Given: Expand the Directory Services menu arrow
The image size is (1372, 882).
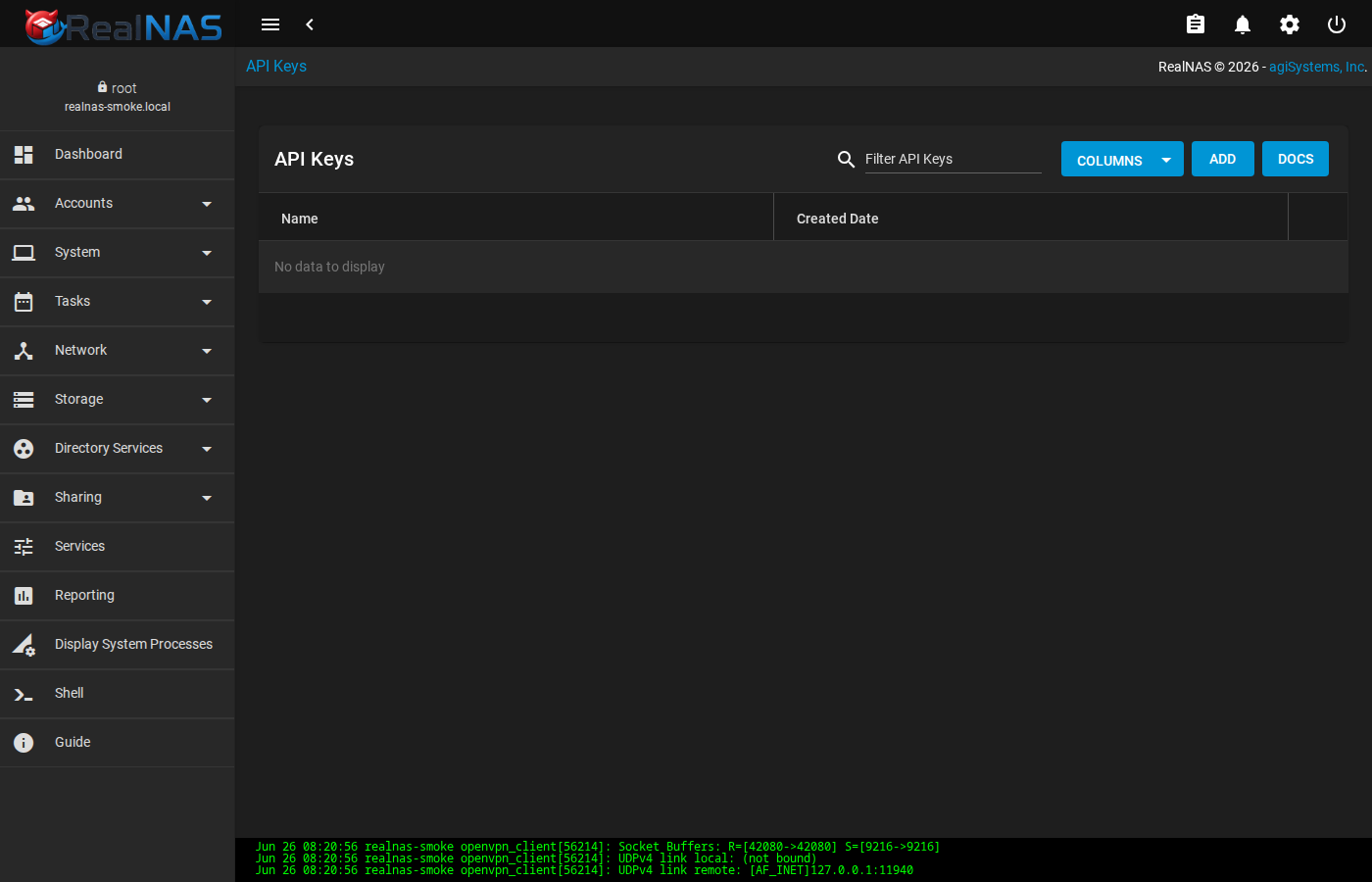Looking at the screenshot, I should point(207,449).
